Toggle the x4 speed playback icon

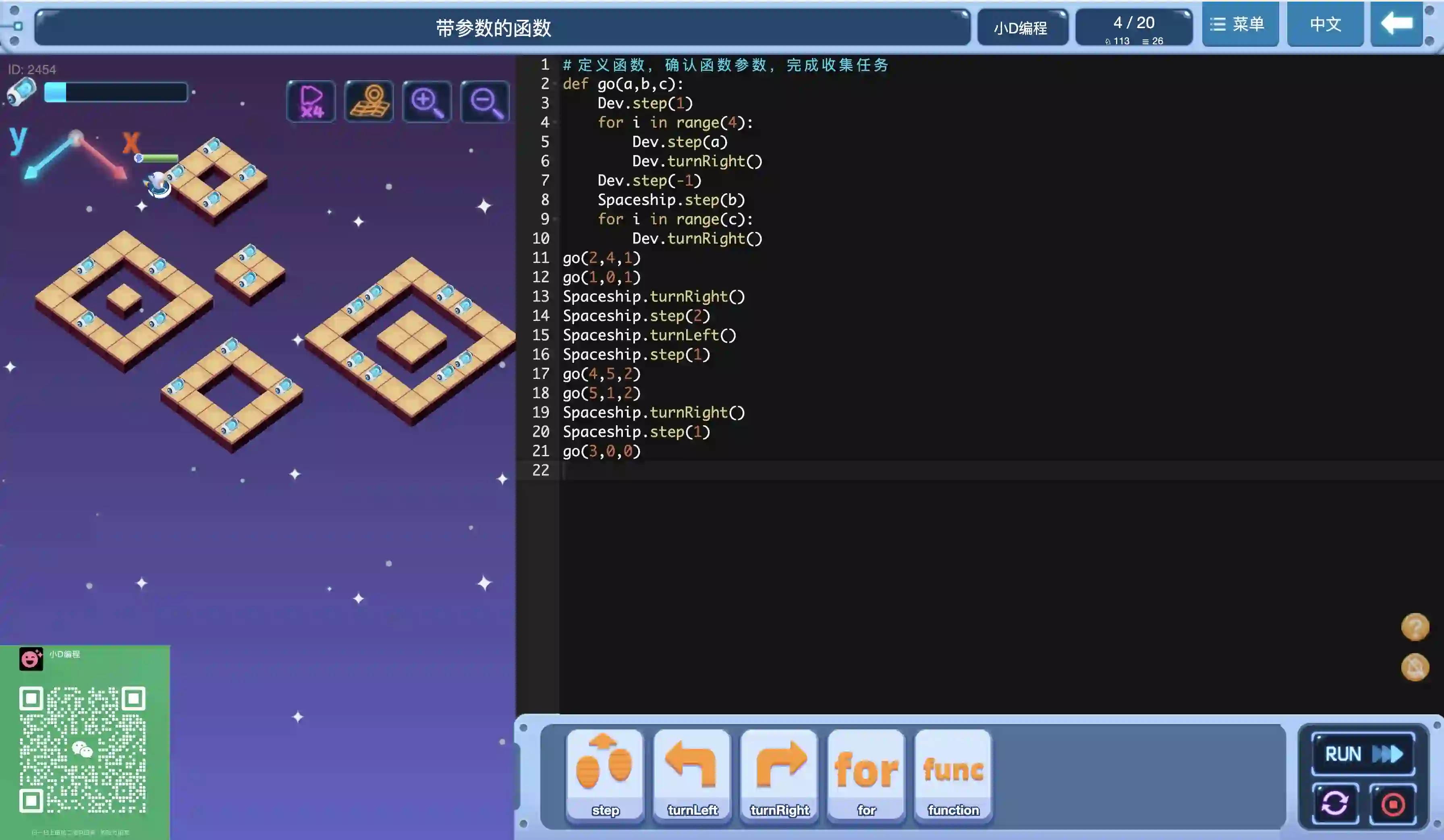point(311,102)
